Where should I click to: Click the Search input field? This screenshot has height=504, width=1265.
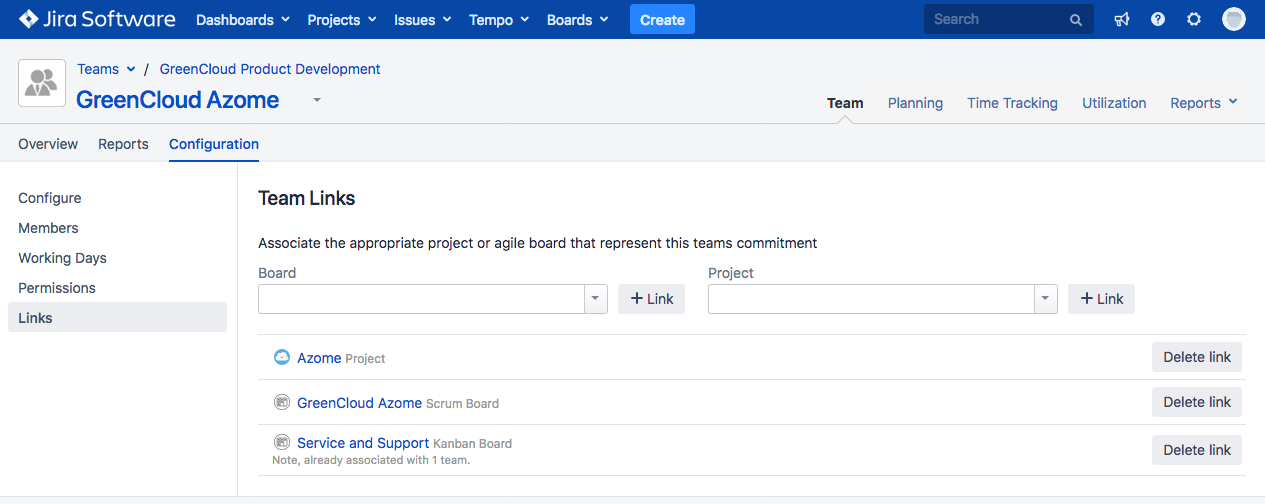(x=995, y=19)
